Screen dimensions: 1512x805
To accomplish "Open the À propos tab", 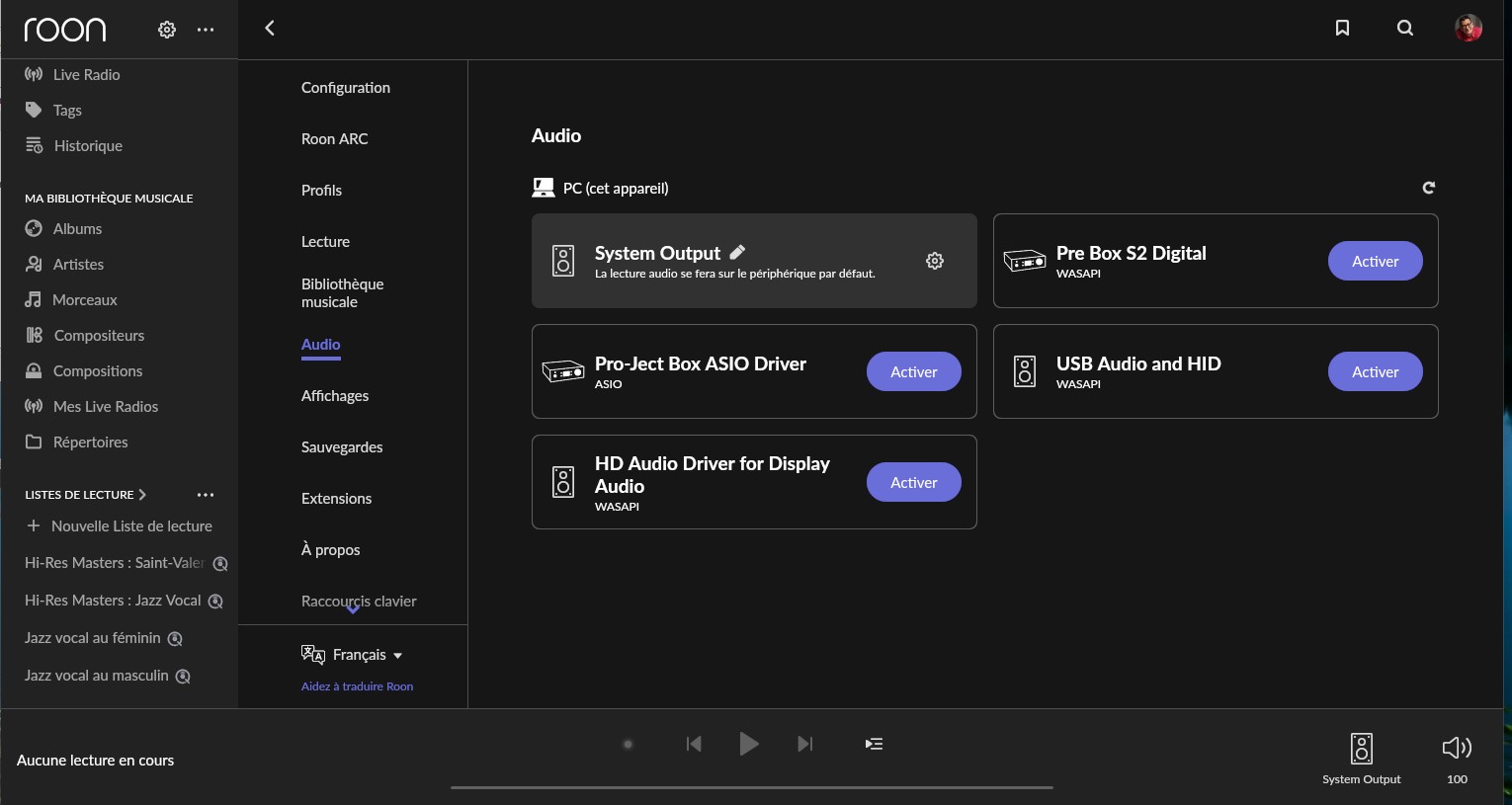I will (x=330, y=550).
